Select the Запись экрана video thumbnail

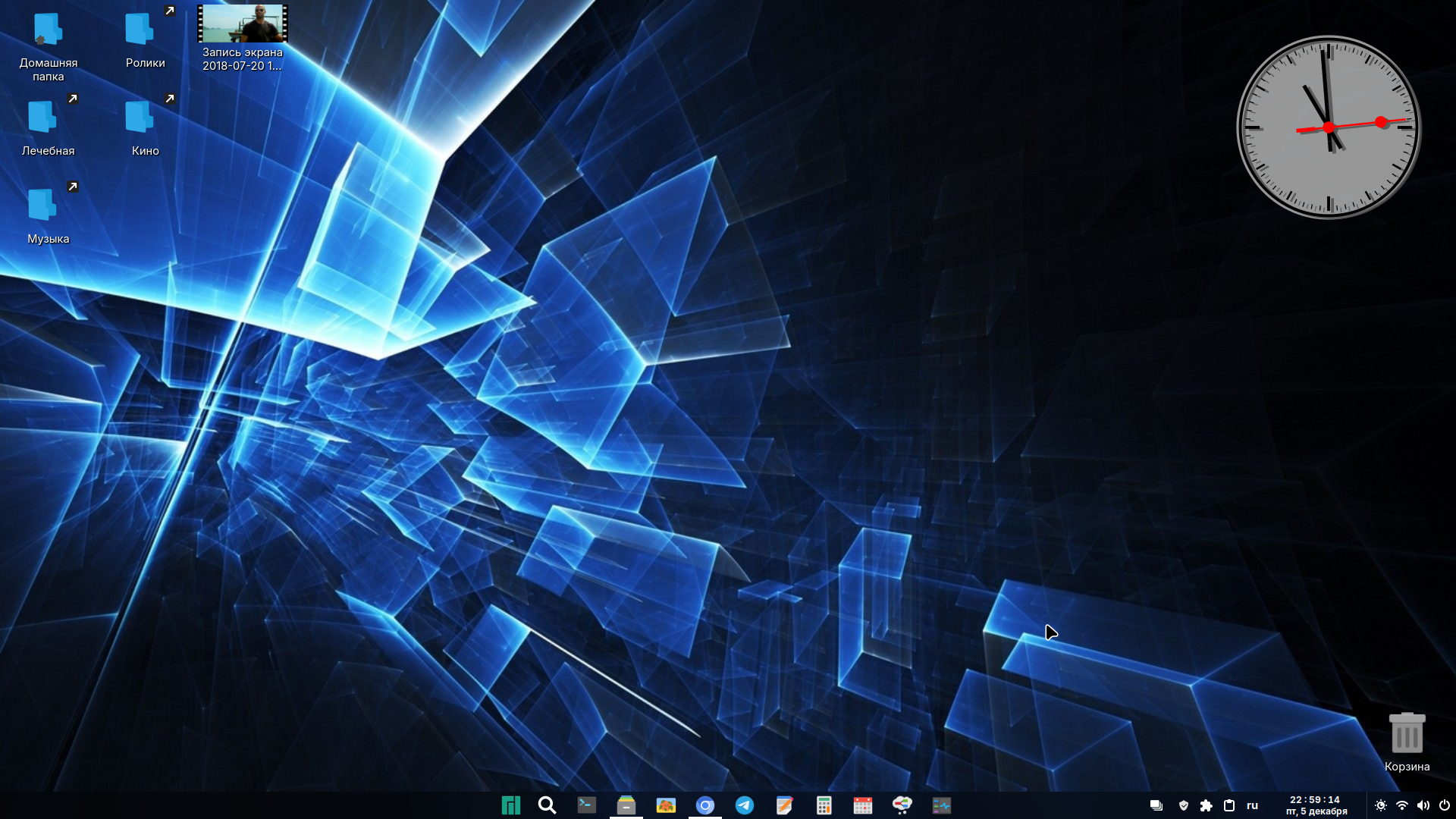click(x=243, y=24)
